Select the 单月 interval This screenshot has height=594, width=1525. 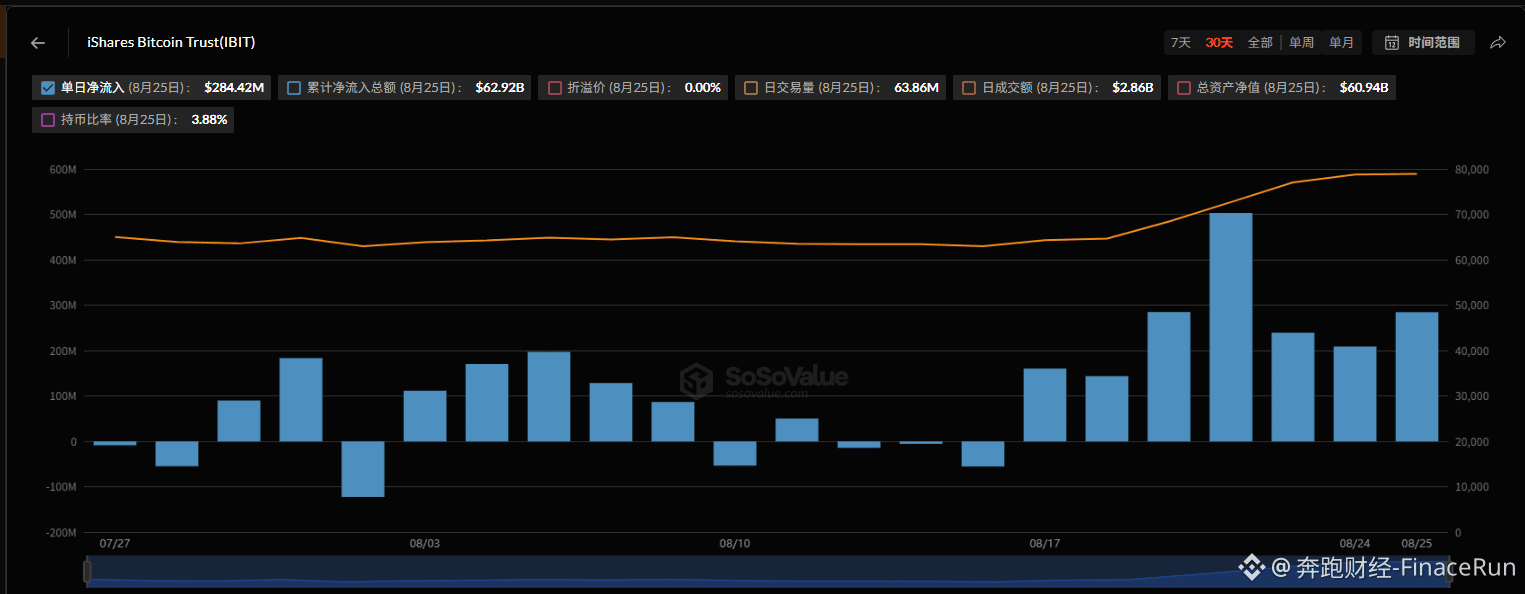click(1341, 43)
